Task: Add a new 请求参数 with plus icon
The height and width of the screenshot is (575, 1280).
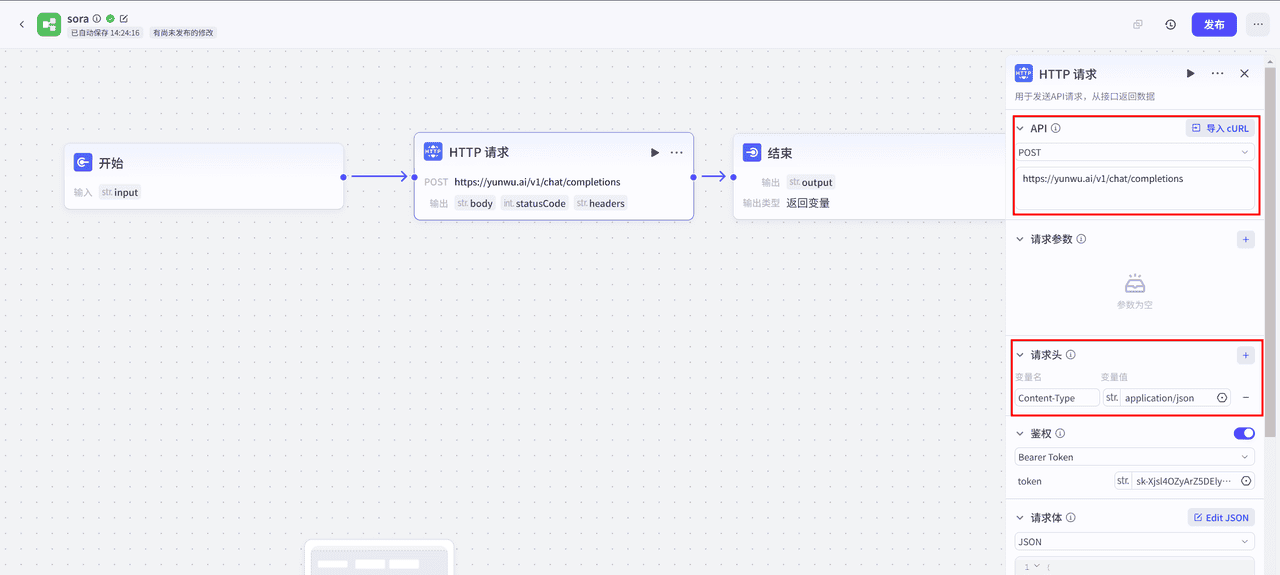Action: [1245, 239]
